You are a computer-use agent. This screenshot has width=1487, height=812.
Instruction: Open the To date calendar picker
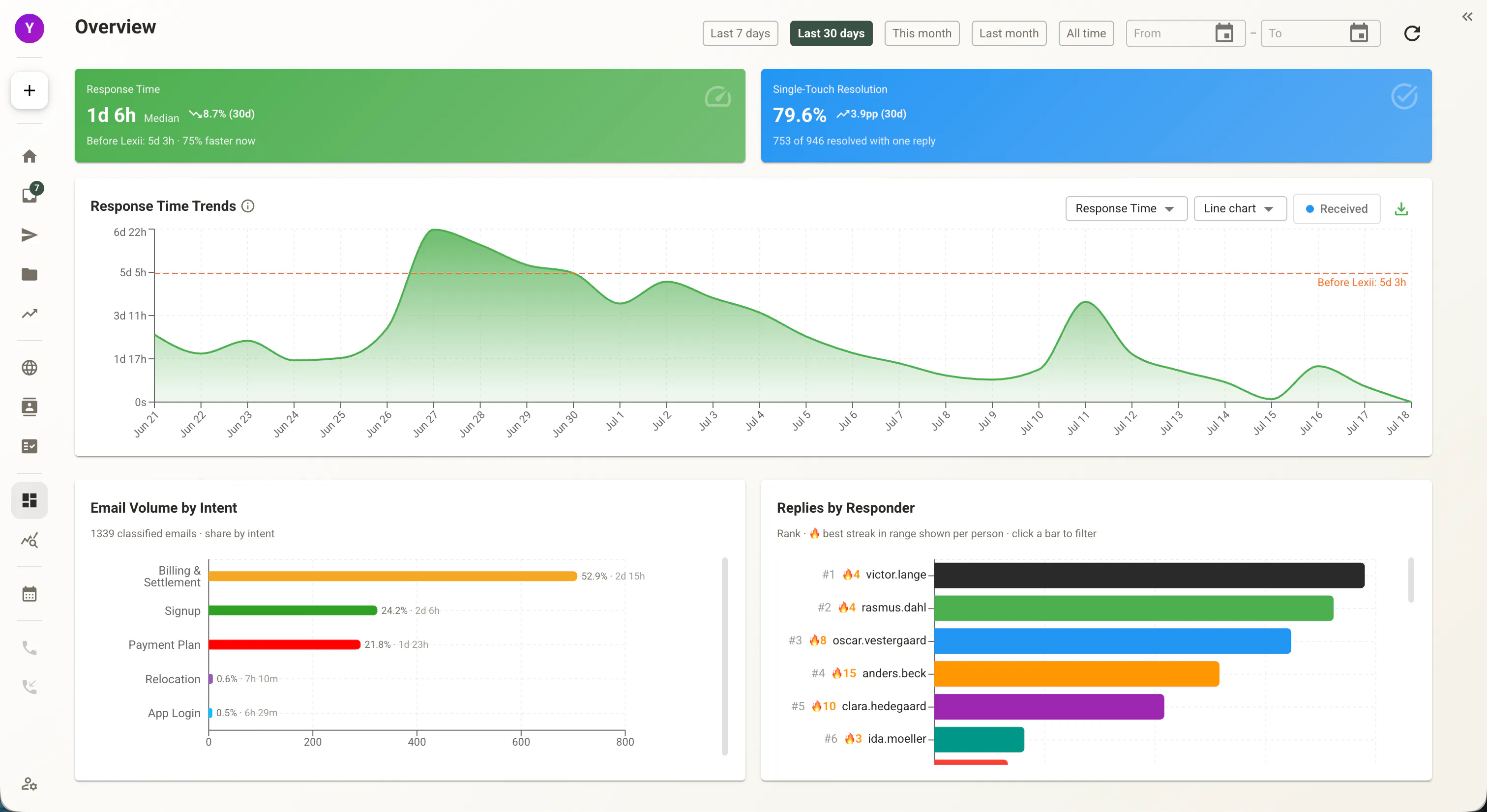coord(1359,33)
